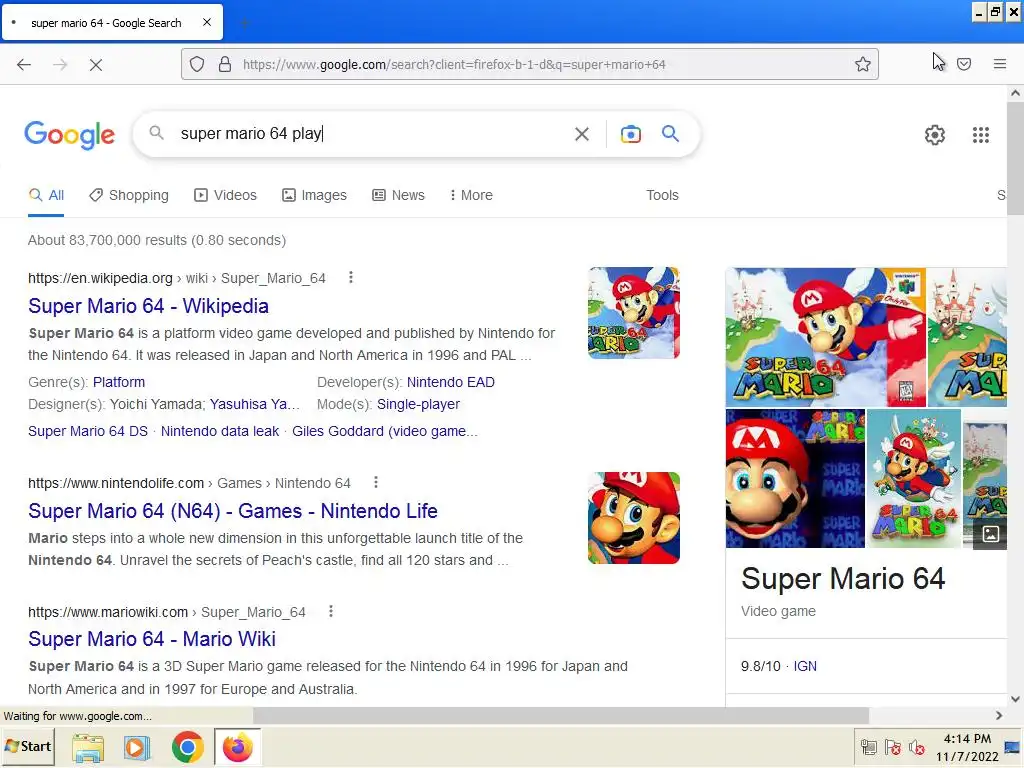Viewport: 1024px width, 768px height.
Task: Click the tray red flag action center icon
Action: pos(893,747)
